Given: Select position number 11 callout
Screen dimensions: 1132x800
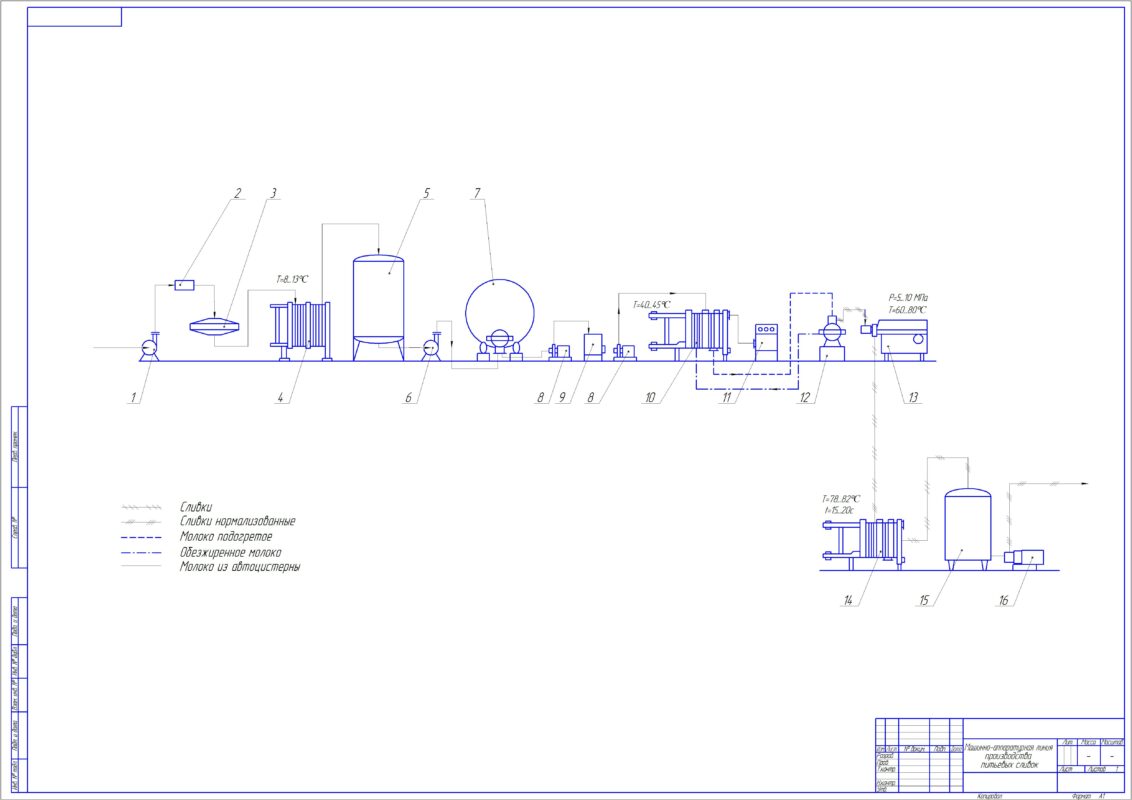Looking at the screenshot, I should (726, 397).
